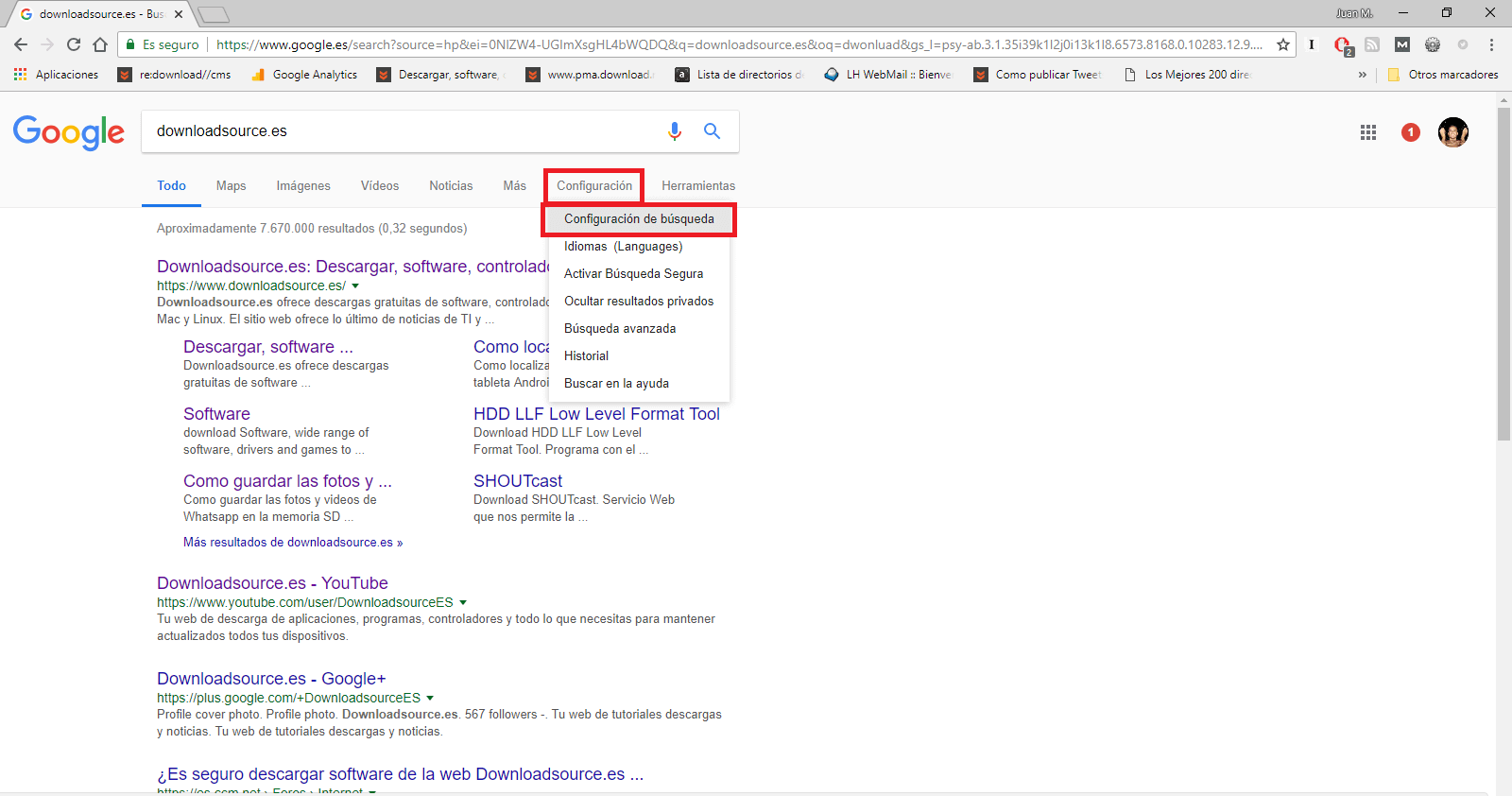Open the LH WebMail bookmark
This screenshot has width=1512, height=796.
click(888, 75)
